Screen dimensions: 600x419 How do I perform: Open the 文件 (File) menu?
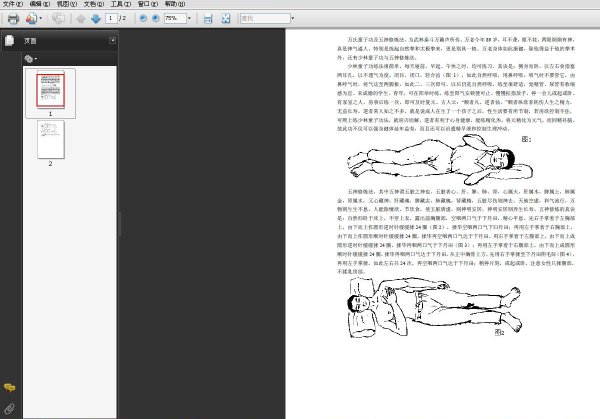(x=13, y=4)
